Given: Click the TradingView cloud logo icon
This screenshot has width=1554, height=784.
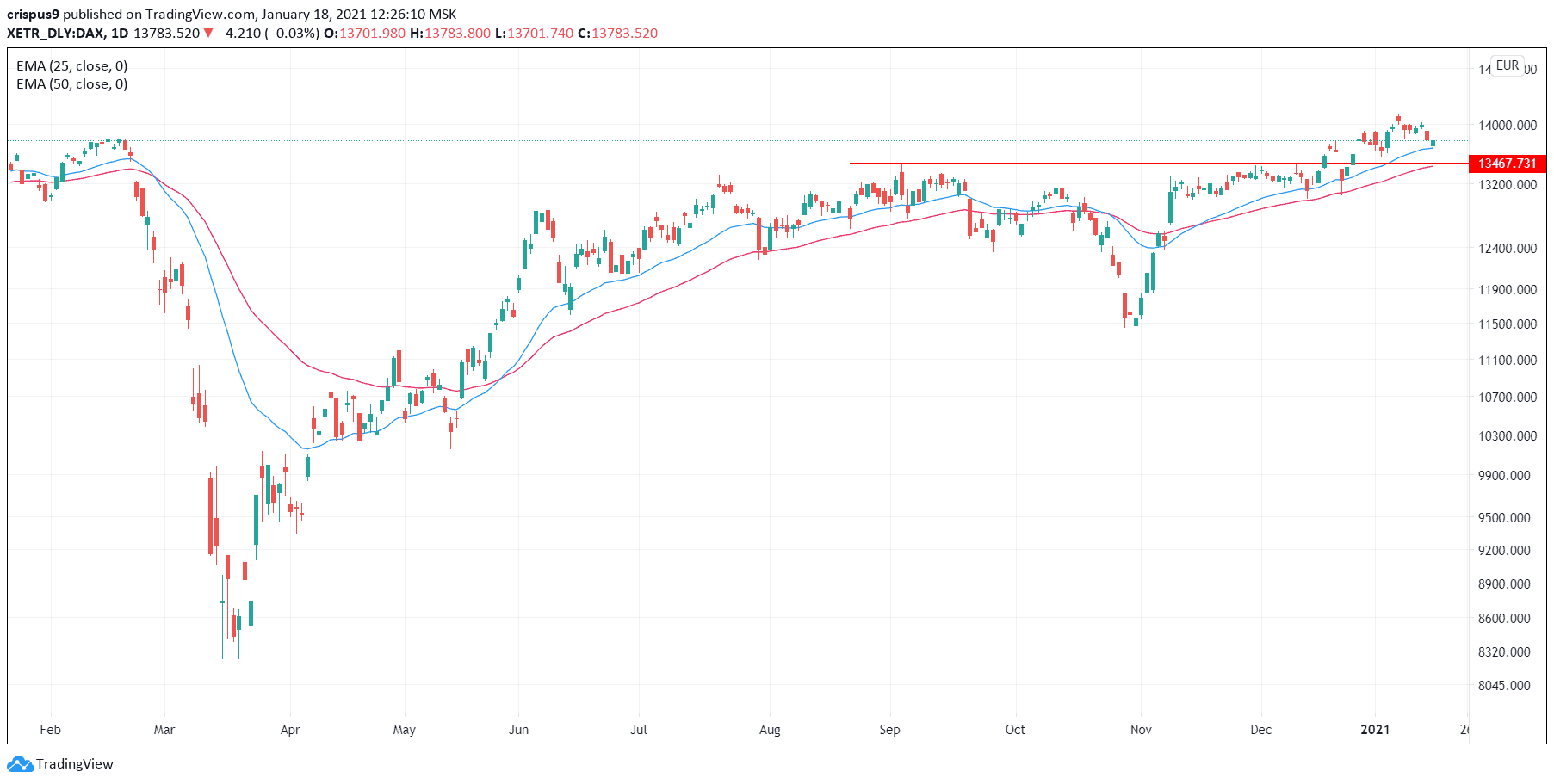Looking at the screenshot, I should tap(20, 763).
